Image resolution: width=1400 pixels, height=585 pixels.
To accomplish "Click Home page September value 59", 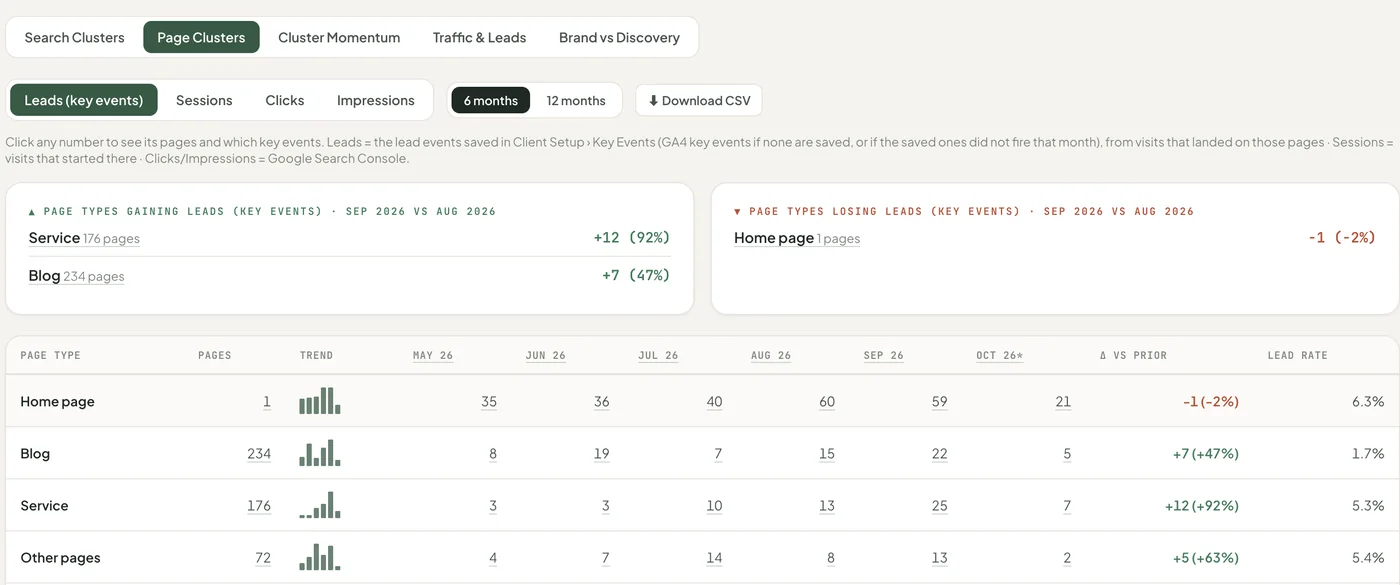I will [939, 402].
